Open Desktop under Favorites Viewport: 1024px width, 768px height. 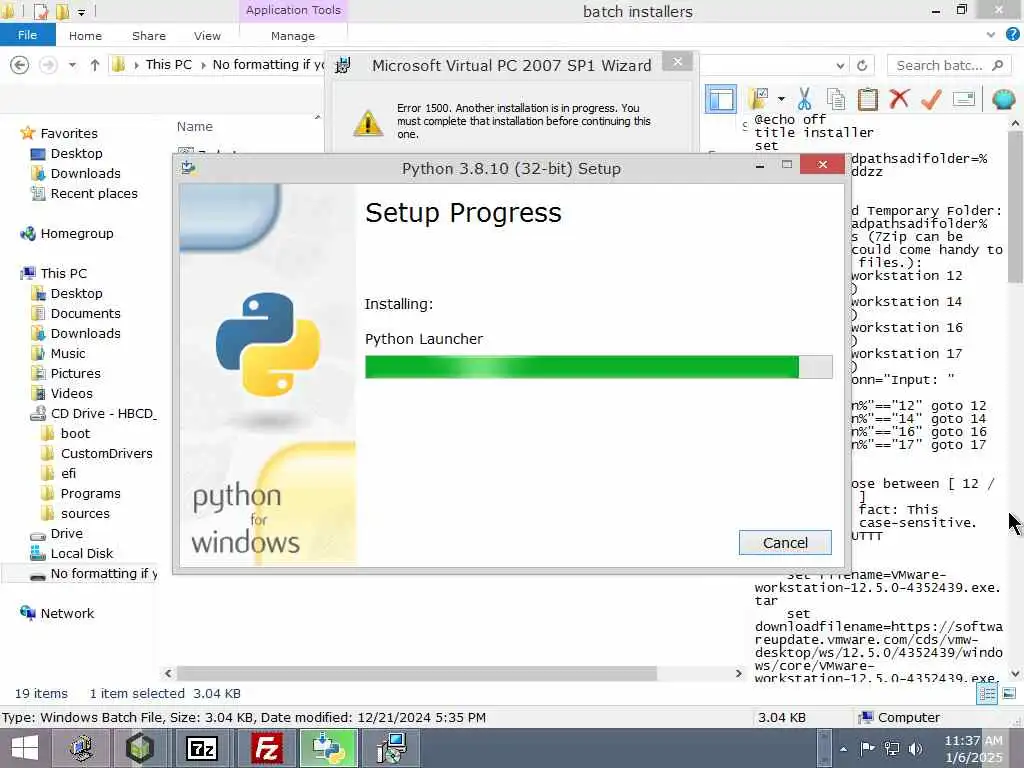(x=76, y=153)
